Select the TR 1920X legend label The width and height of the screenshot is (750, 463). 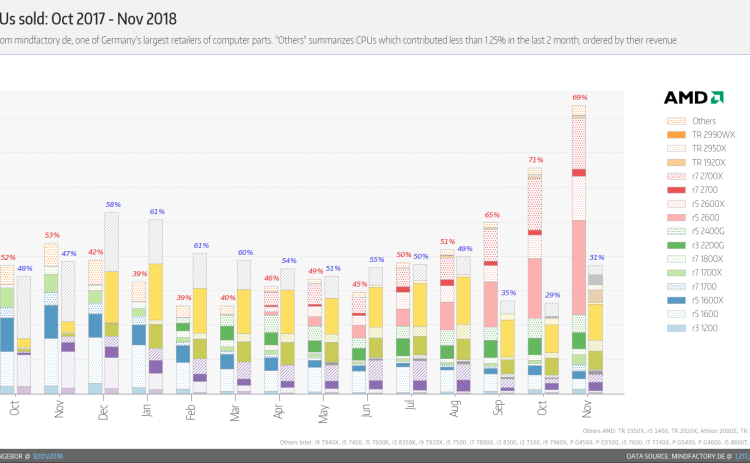click(x=708, y=163)
